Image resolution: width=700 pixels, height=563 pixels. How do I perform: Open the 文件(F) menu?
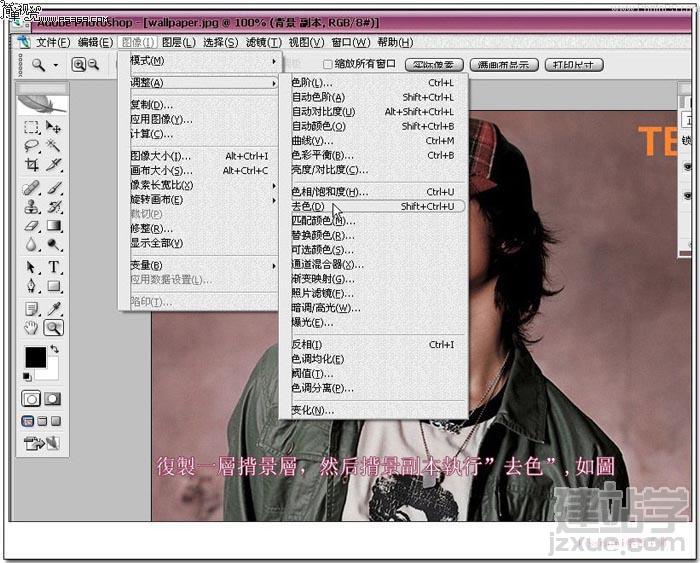click(53, 42)
